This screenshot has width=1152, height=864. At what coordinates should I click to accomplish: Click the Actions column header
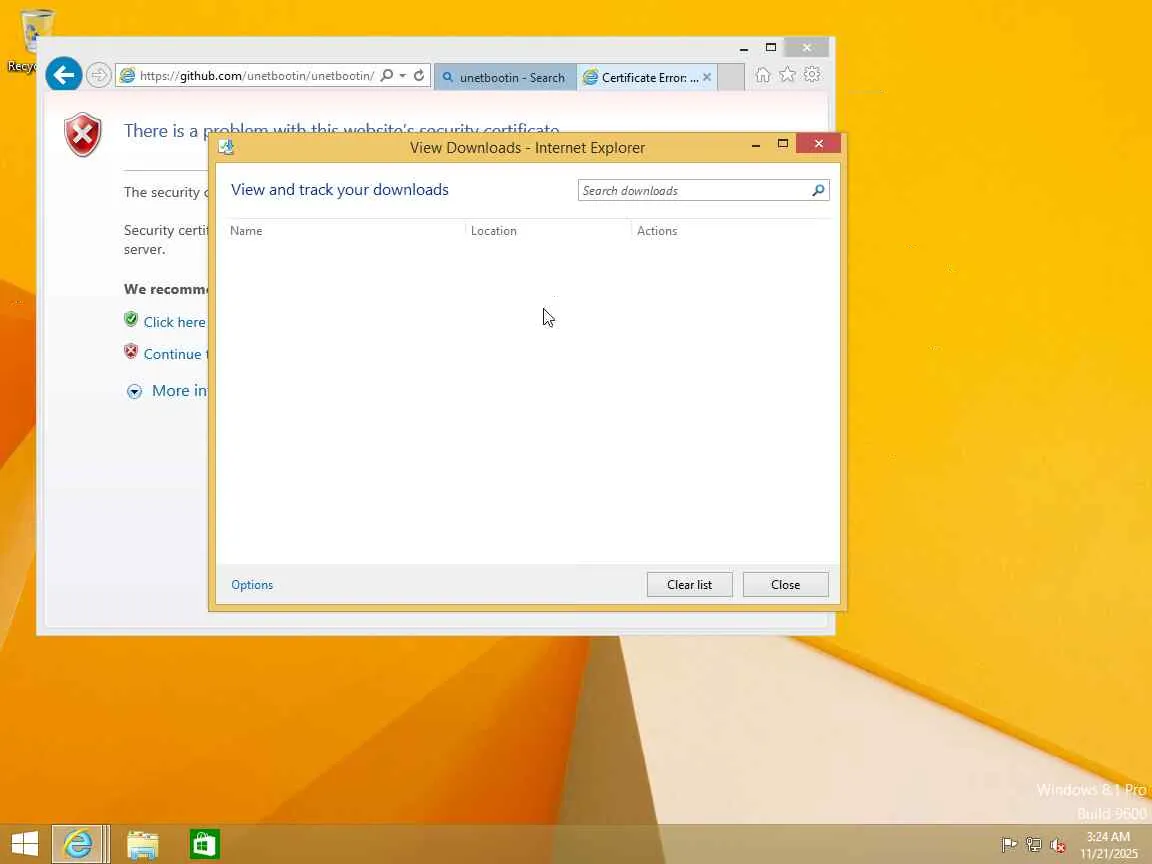coord(657,231)
